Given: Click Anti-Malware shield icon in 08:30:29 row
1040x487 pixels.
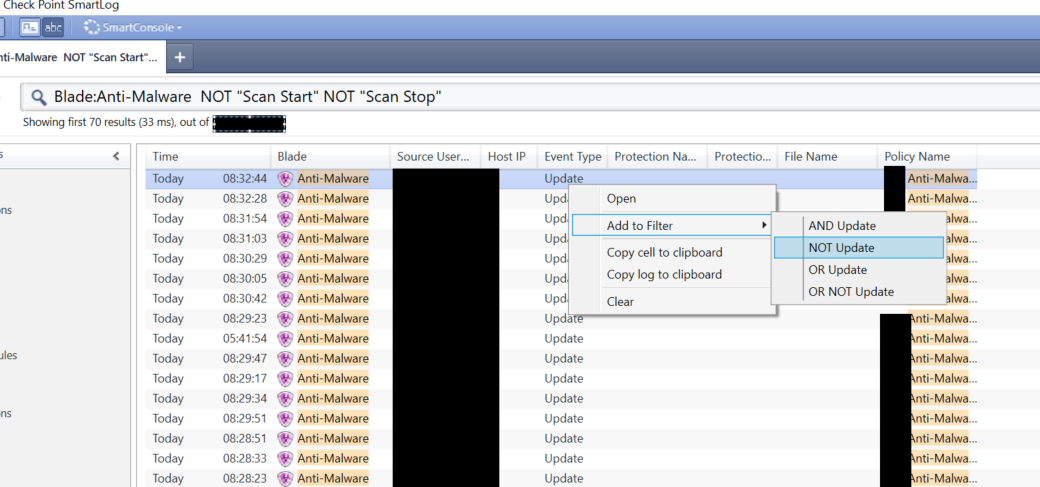Looking at the screenshot, I should pos(285,258).
